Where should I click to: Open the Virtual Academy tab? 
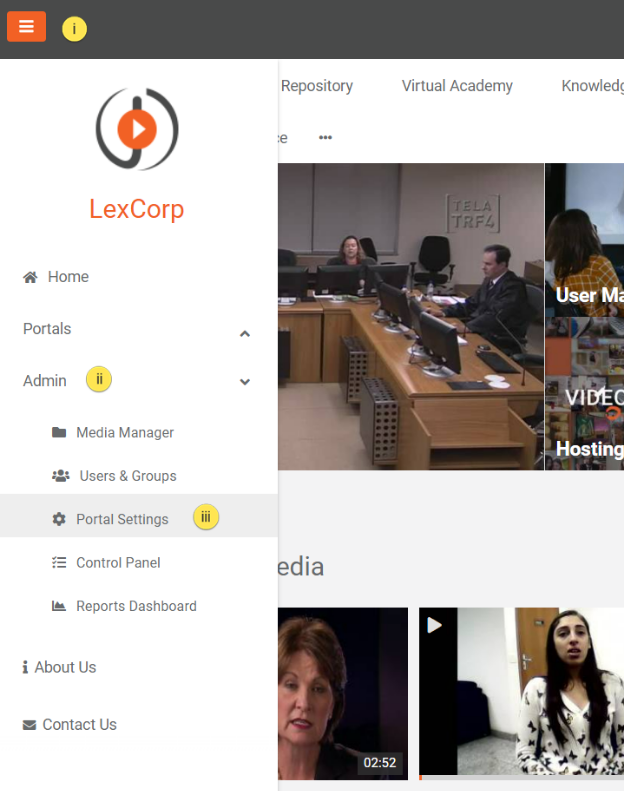(457, 86)
